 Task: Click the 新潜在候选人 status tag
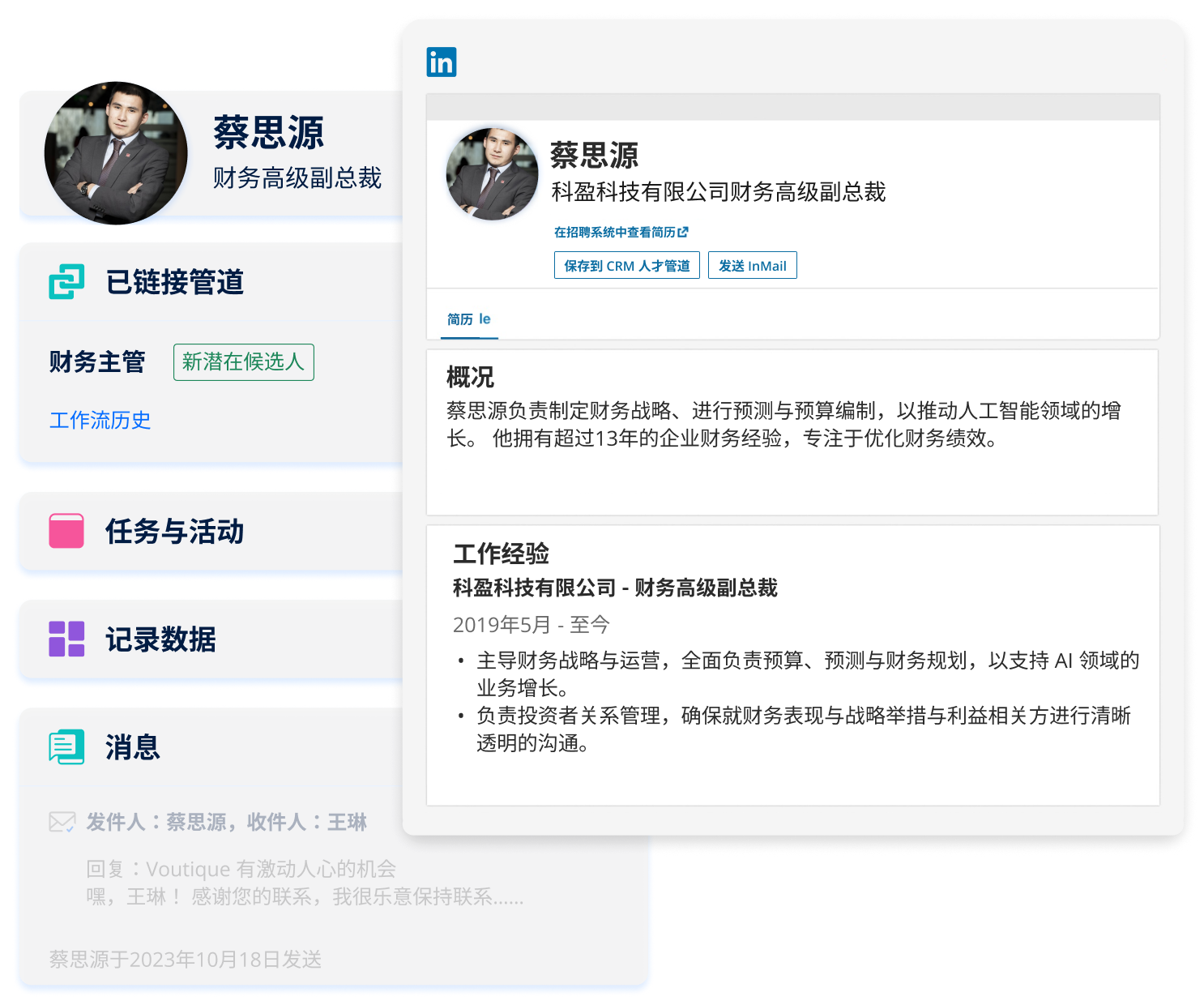click(x=243, y=362)
